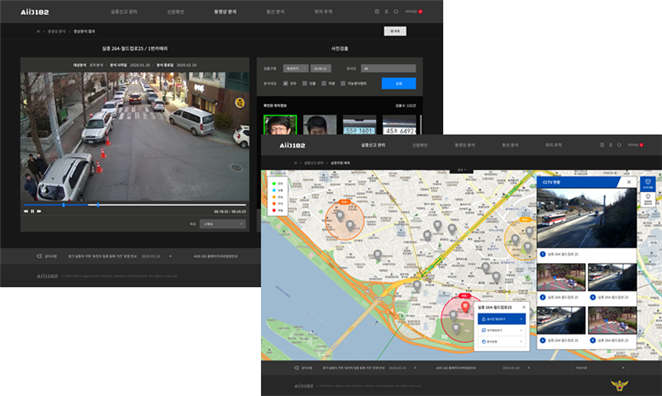The image size is (662, 396).
Task: Fast-forward the CCTV video playback
Action: 39,211
